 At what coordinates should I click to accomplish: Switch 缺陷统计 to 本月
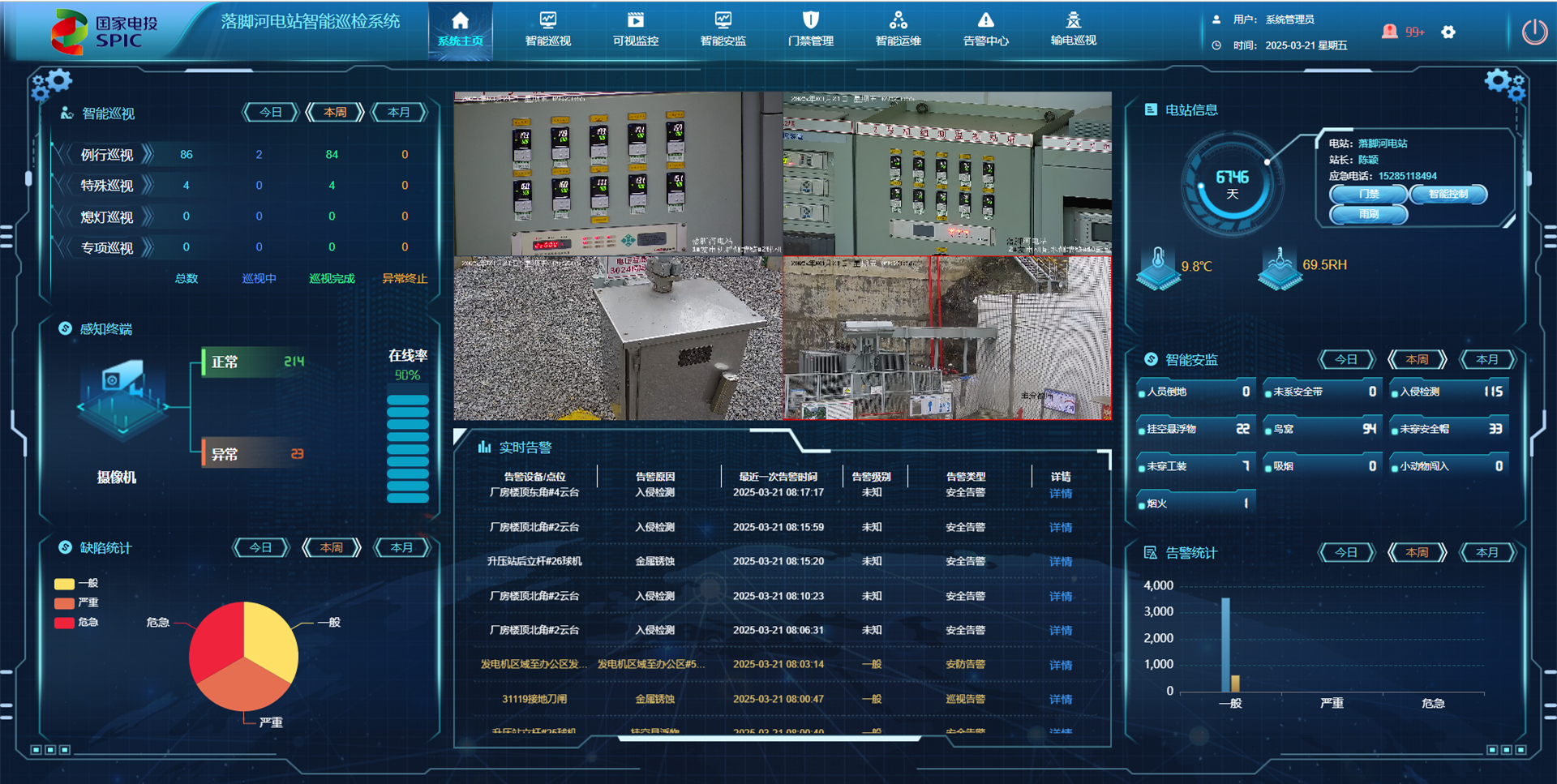pyautogui.click(x=401, y=548)
